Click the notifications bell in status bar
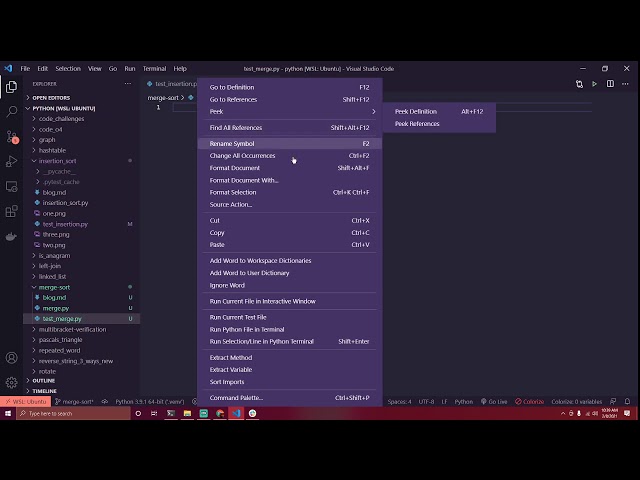Screen dimensions: 640x480 pos(627,402)
